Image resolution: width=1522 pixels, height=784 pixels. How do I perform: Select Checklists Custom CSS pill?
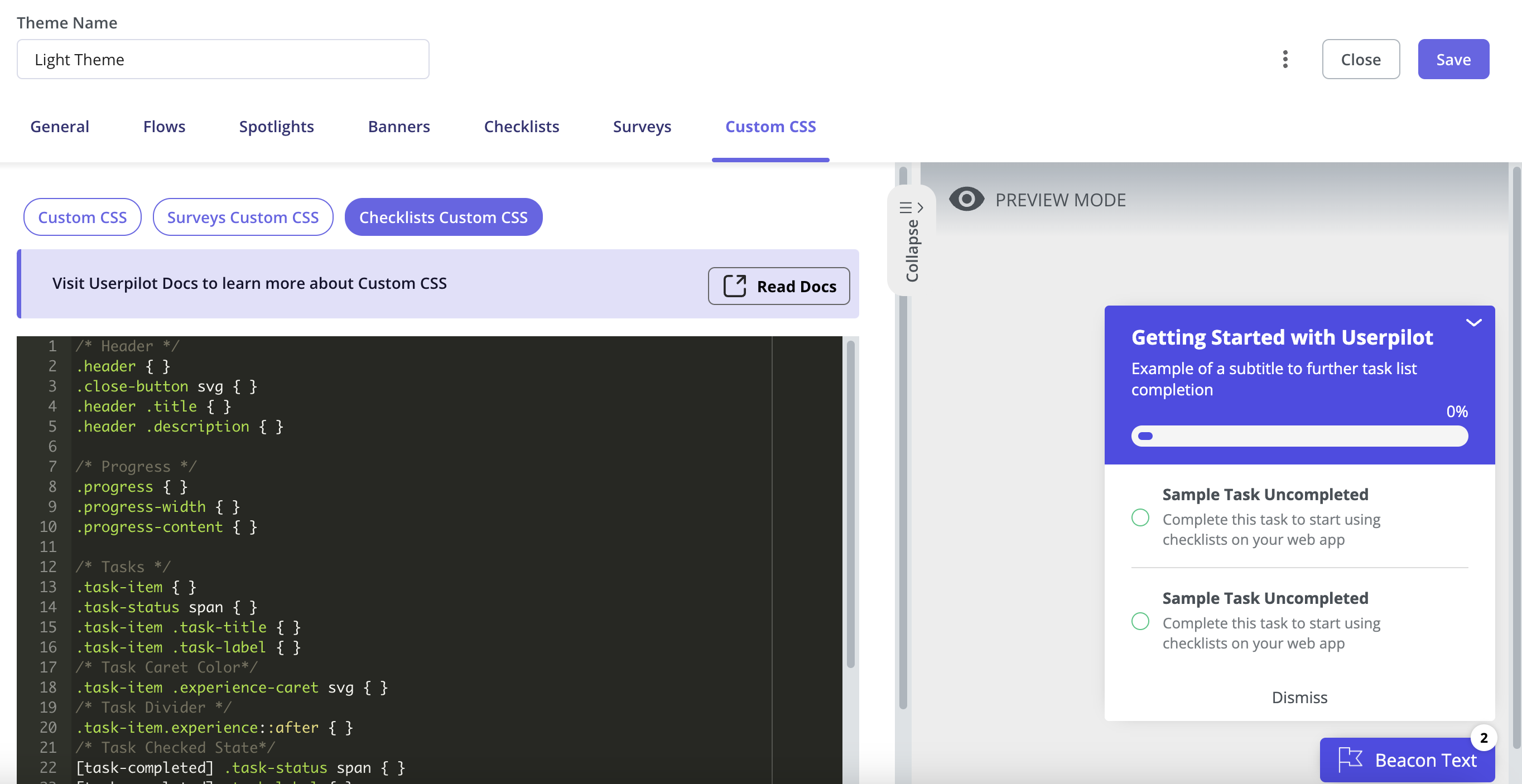pos(443,217)
